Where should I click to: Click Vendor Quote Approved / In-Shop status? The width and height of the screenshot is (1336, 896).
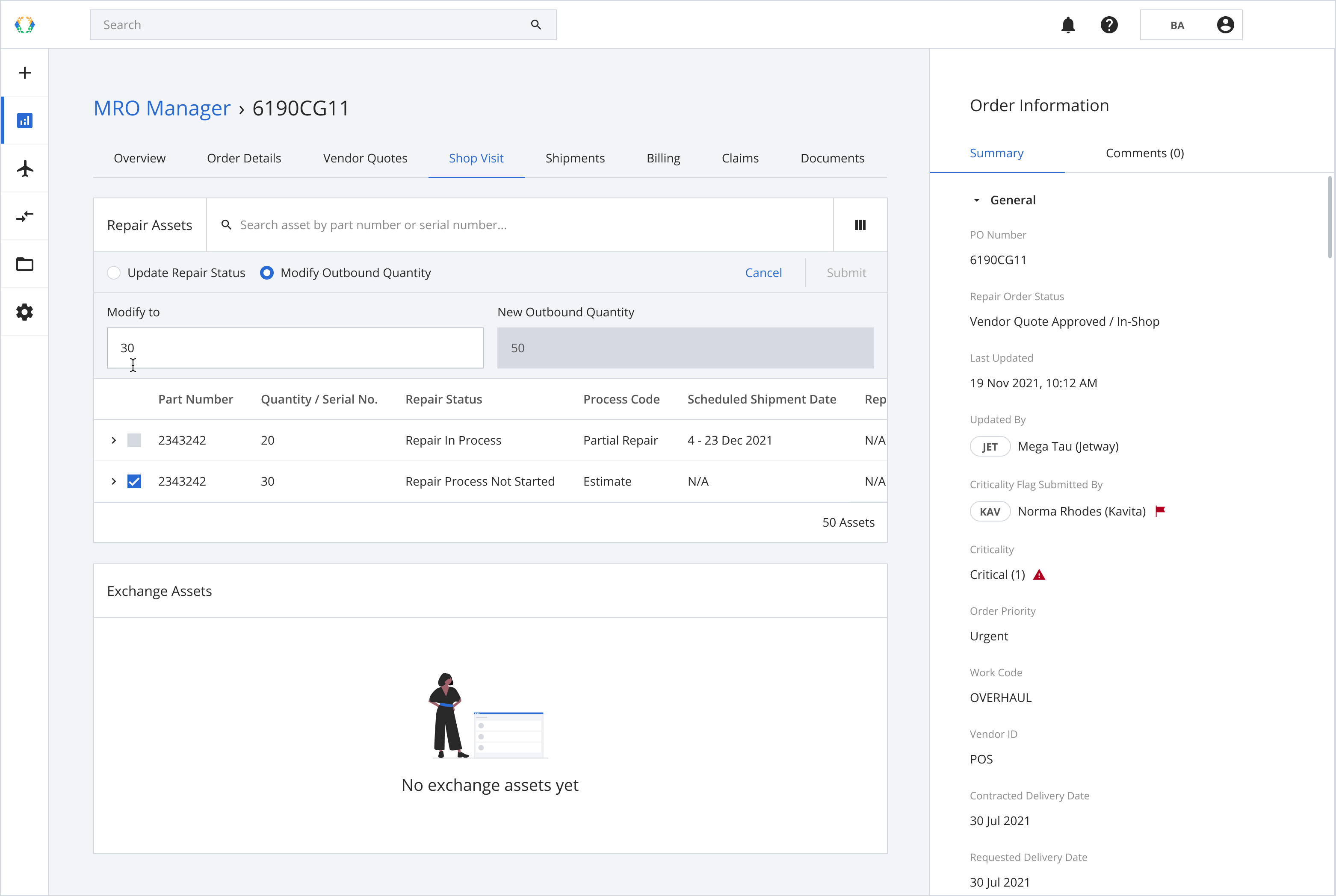pos(1064,322)
